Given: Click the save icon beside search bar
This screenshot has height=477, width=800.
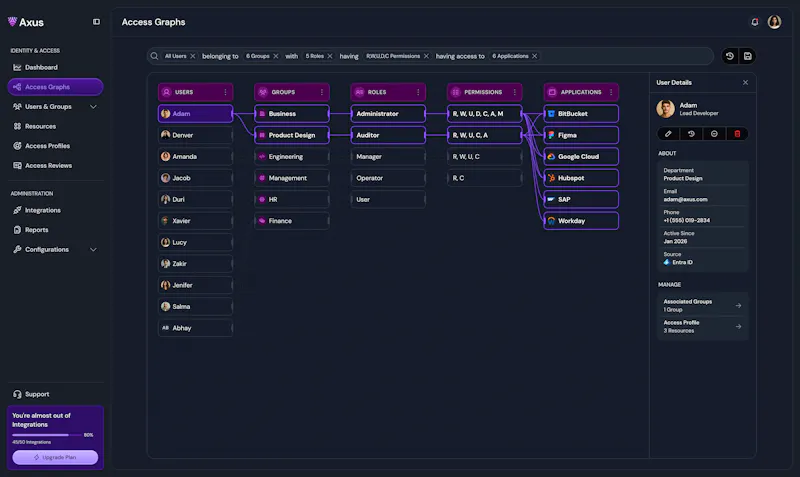Looking at the screenshot, I should click(747, 56).
